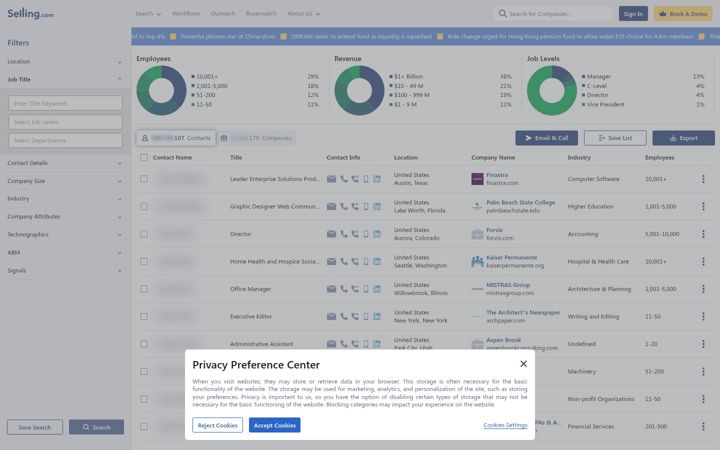Open three-dot menu for Machinery row
This screenshot has height=450, width=720.
tap(703, 371)
